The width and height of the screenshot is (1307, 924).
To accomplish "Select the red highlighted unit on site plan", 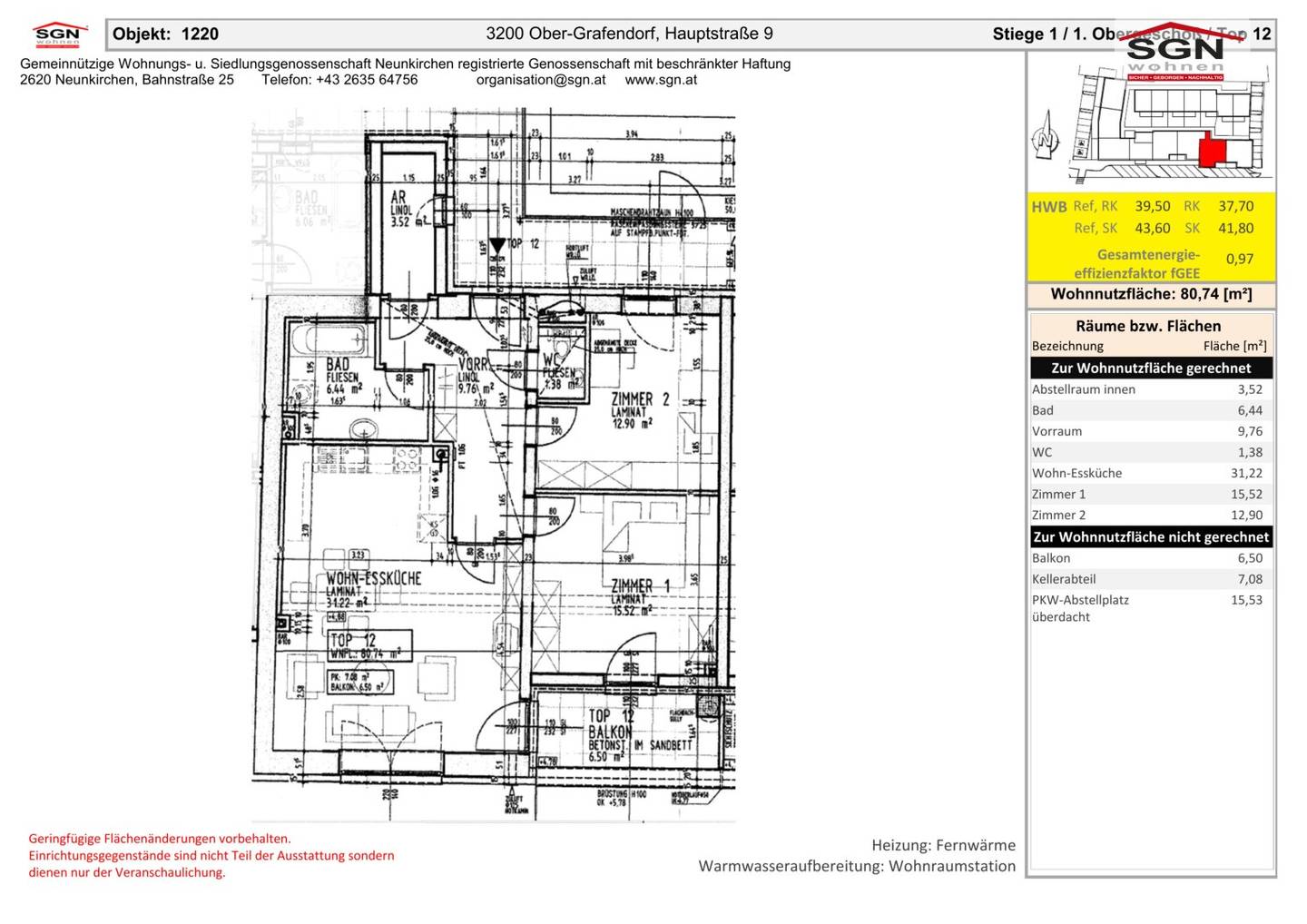I will (1212, 151).
